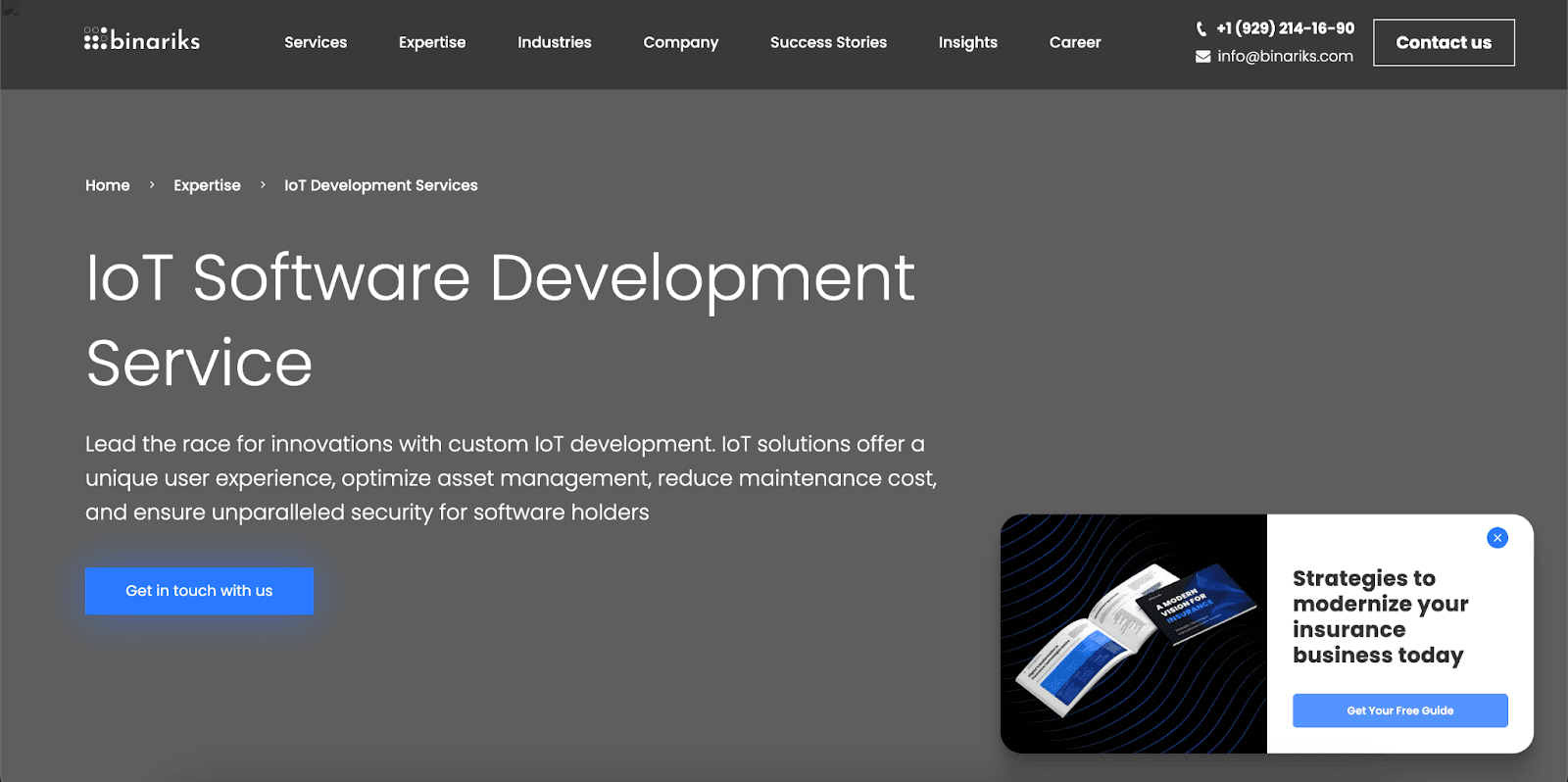This screenshot has height=782, width=1568.
Task: Click Get in touch with us button
Action: coord(199,591)
